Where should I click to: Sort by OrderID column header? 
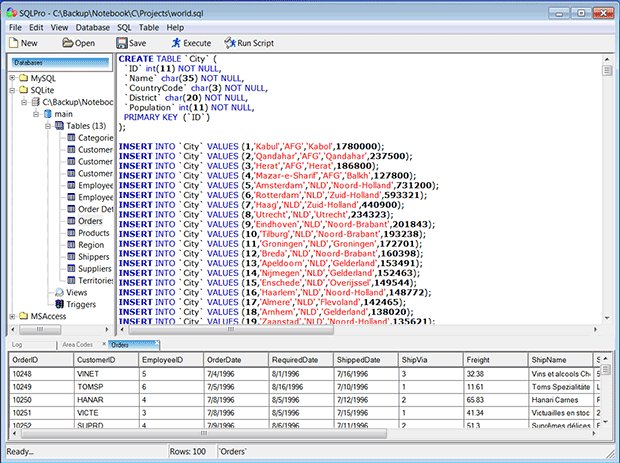click(41, 360)
